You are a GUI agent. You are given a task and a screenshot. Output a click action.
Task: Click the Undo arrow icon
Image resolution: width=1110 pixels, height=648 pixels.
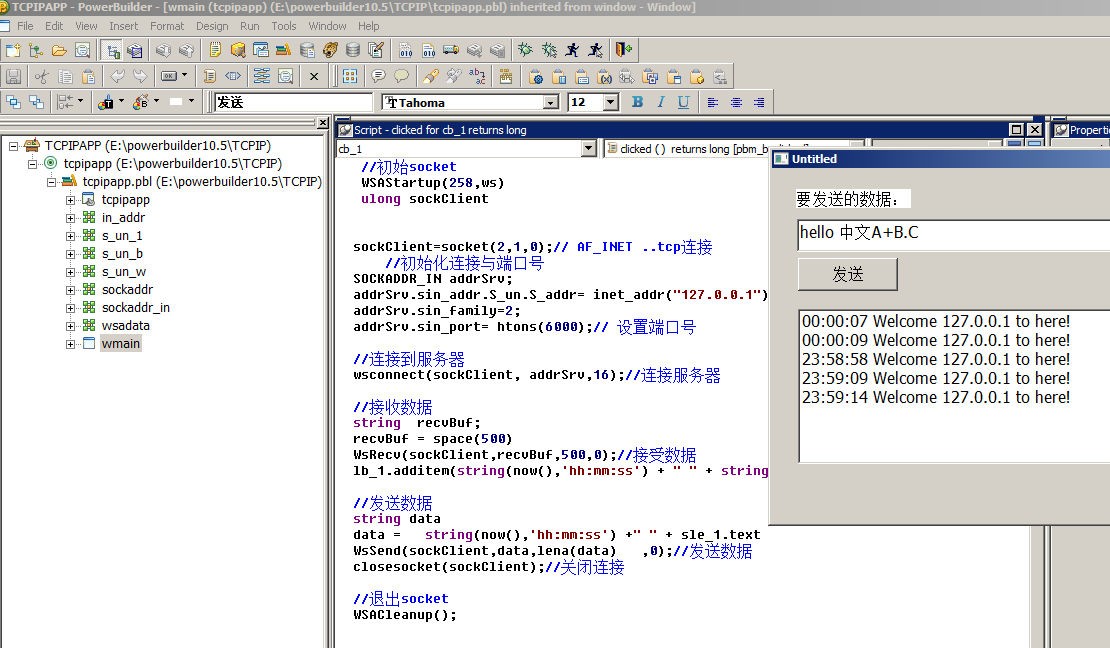[119, 75]
